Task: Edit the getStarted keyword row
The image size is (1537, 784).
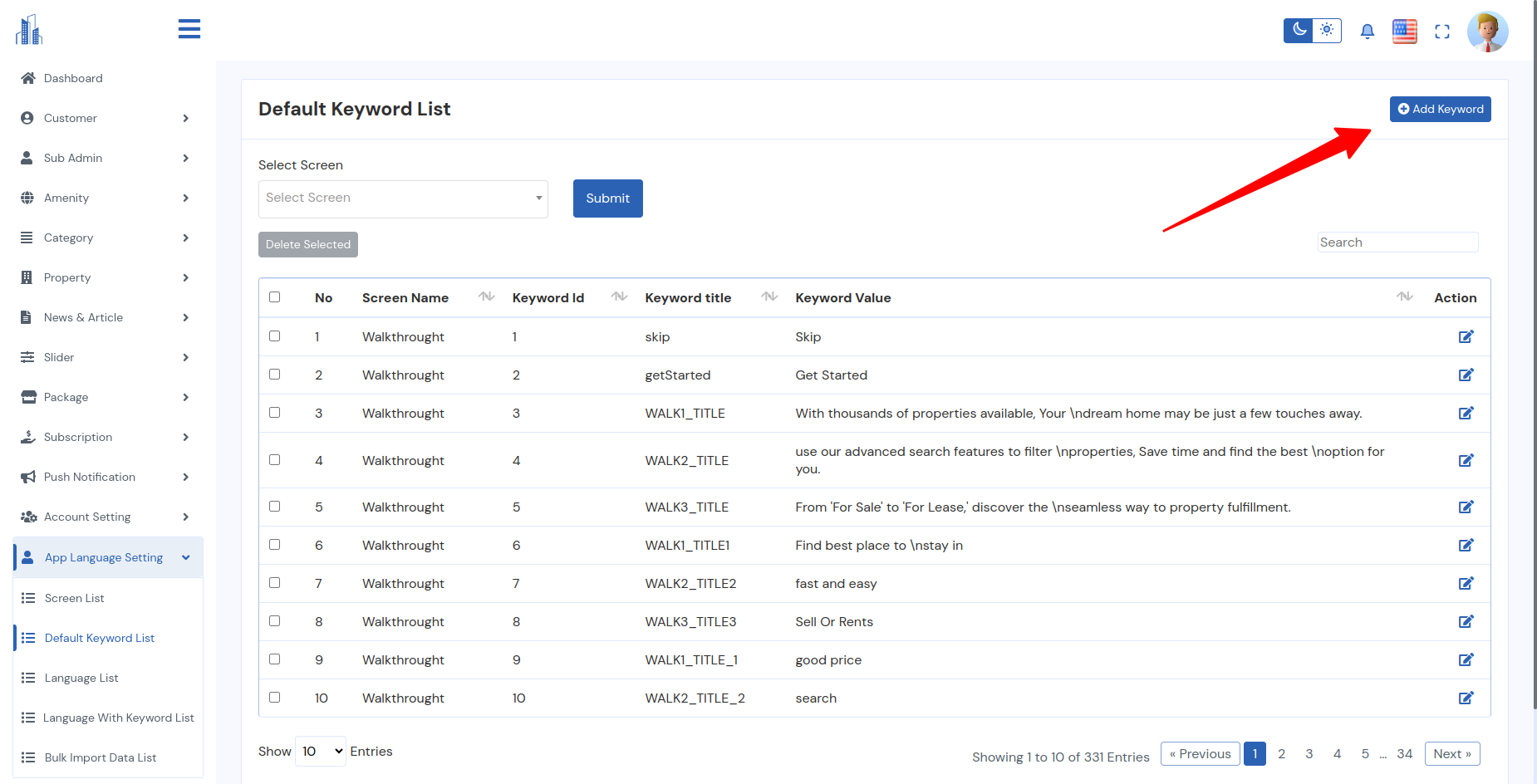Action: [1466, 375]
